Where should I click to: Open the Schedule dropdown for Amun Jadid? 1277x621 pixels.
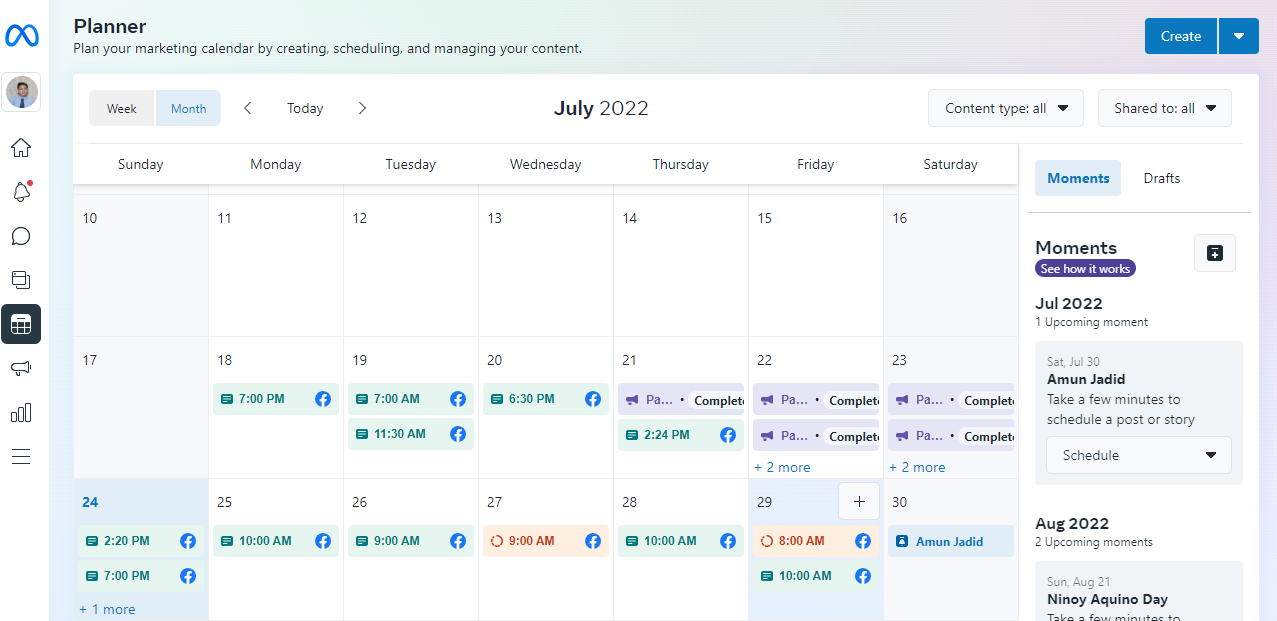click(x=1138, y=455)
